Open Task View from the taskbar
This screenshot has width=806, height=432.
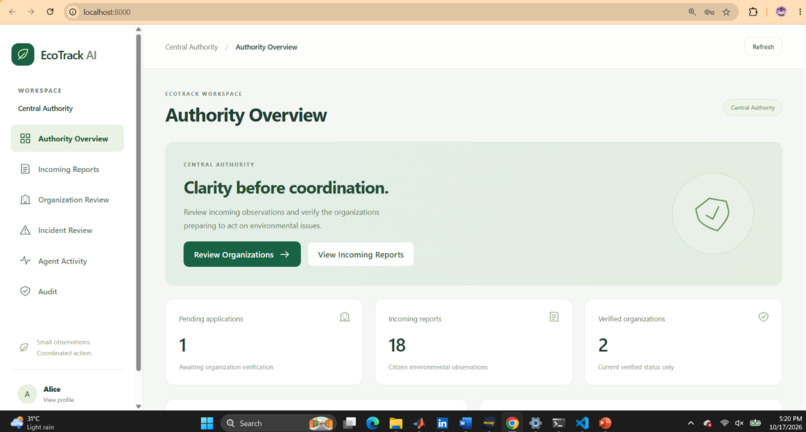click(x=350, y=423)
